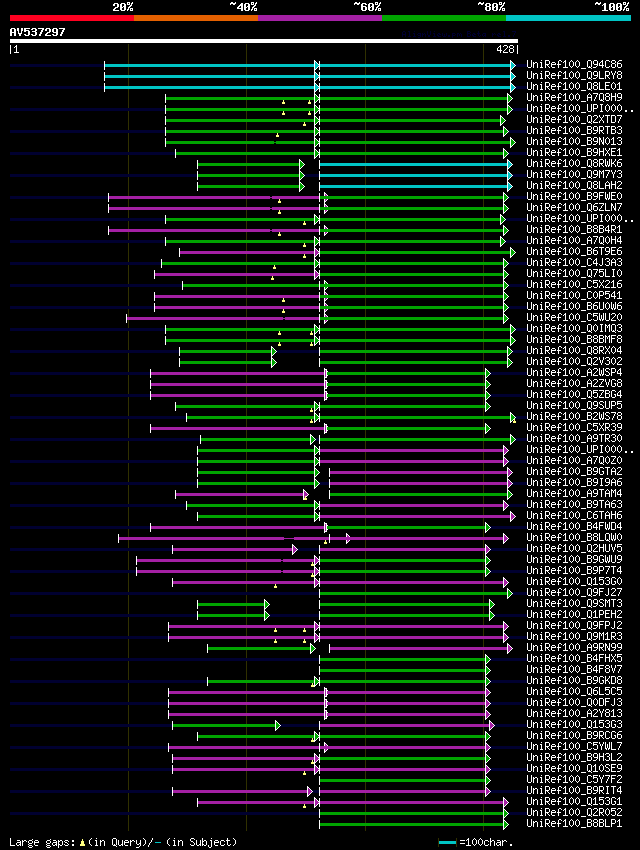Select the UniRef100_B9I9A6 entry
This screenshot has height=850, width=640.
pyautogui.click(x=574, y=482)
